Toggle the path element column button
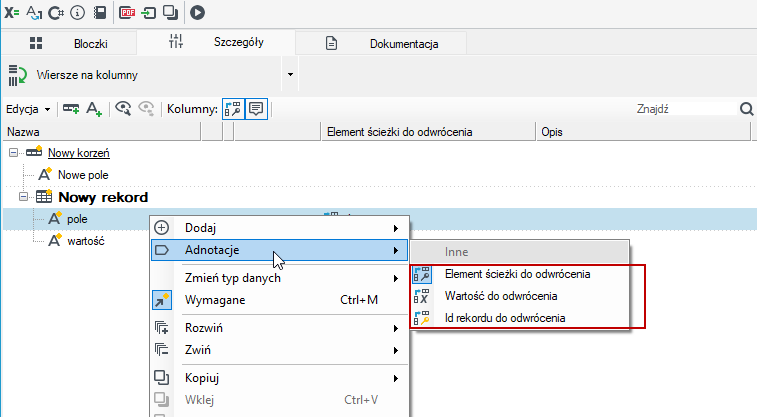Viewport: 757px width, 417px height. click(x=233, y=109)
